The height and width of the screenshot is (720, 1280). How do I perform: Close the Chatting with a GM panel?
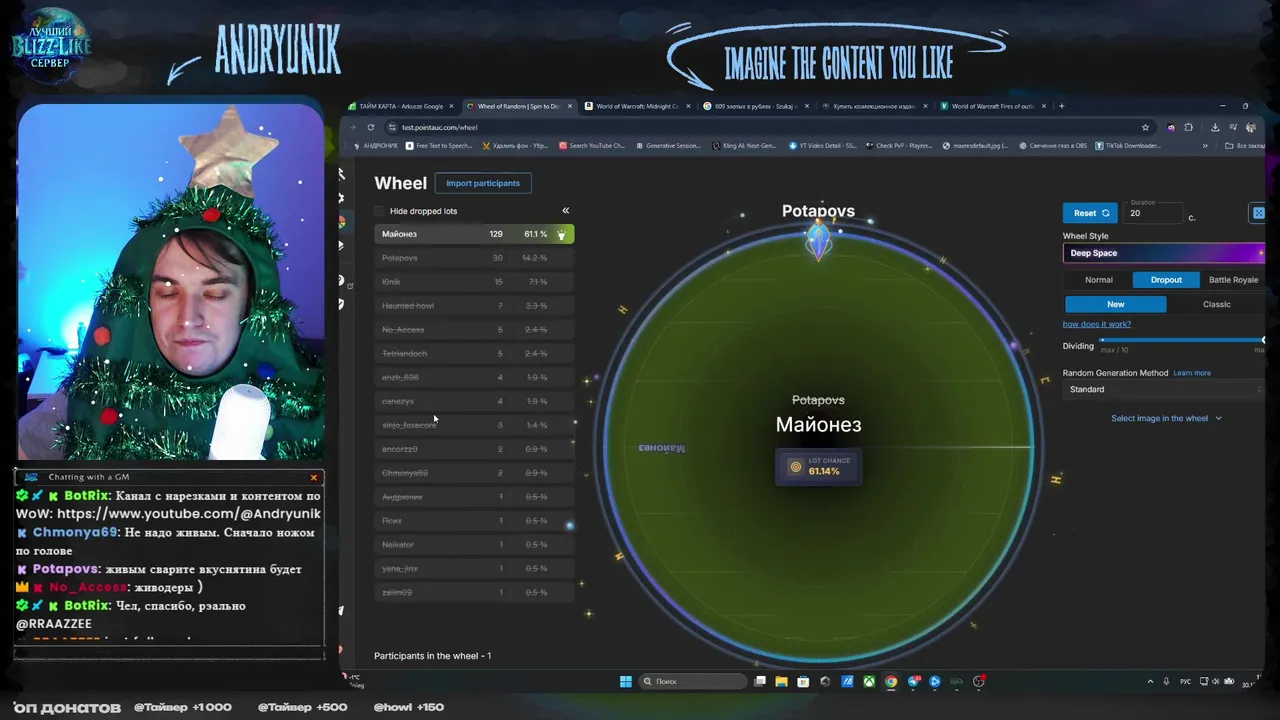pyautogui.click(x=314, y=477)
